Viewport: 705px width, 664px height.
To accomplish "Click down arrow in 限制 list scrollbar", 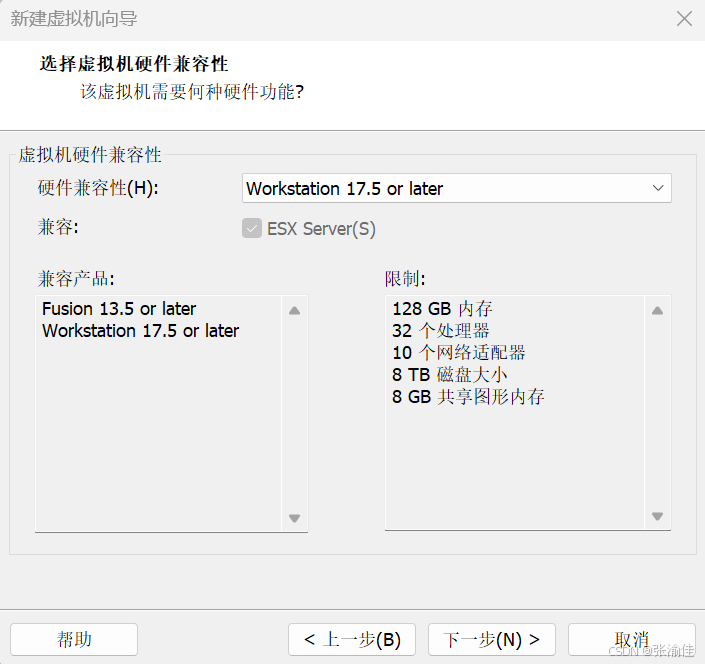I will (657, 516).
